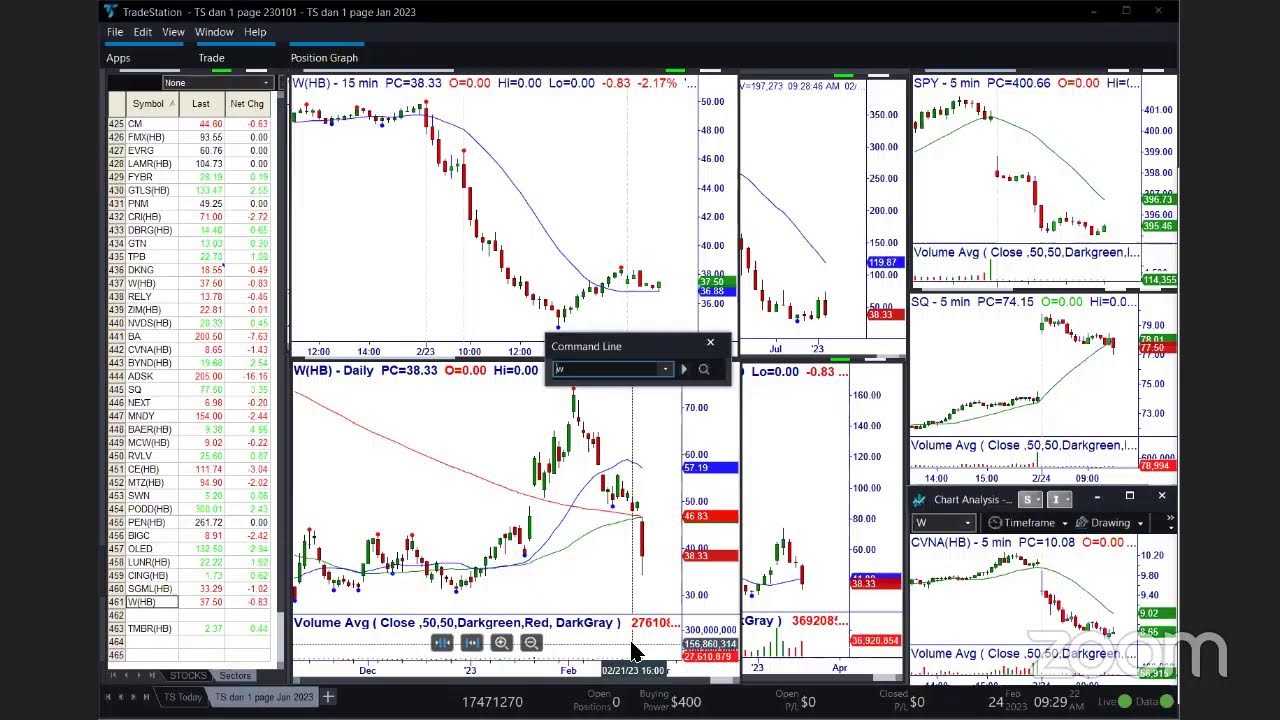Click the decrease bar spacing icon
Viewport: 1280px width, 720px height.
pos(442,643)
